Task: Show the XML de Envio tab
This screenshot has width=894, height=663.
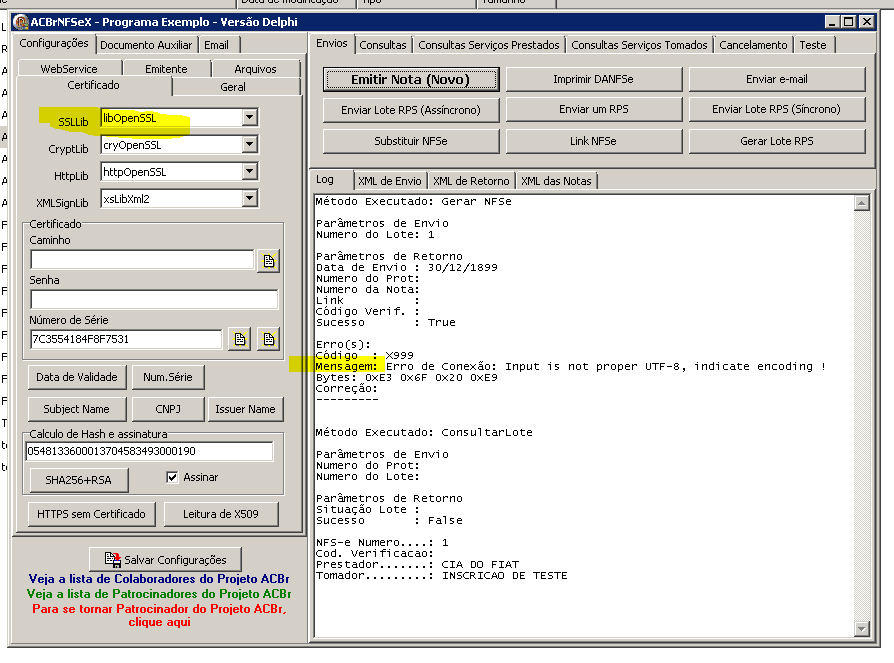Action: 389,181
